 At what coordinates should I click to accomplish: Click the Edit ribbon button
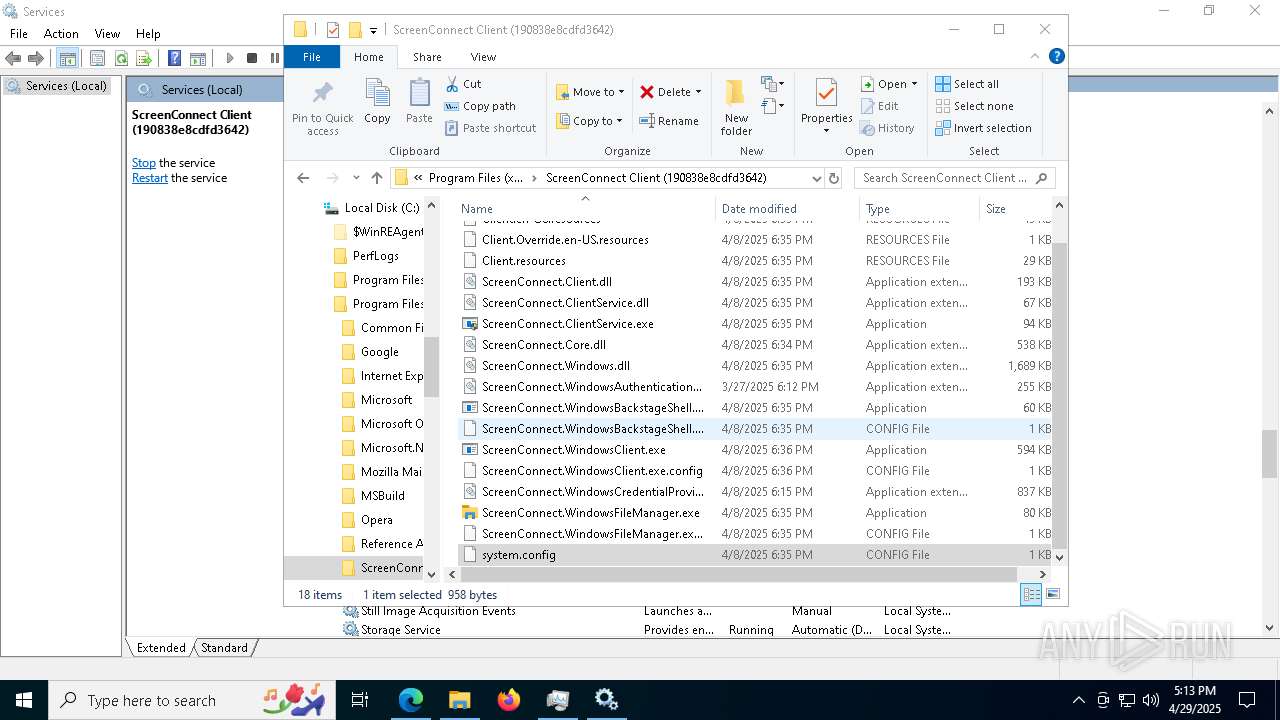[879, 106]
